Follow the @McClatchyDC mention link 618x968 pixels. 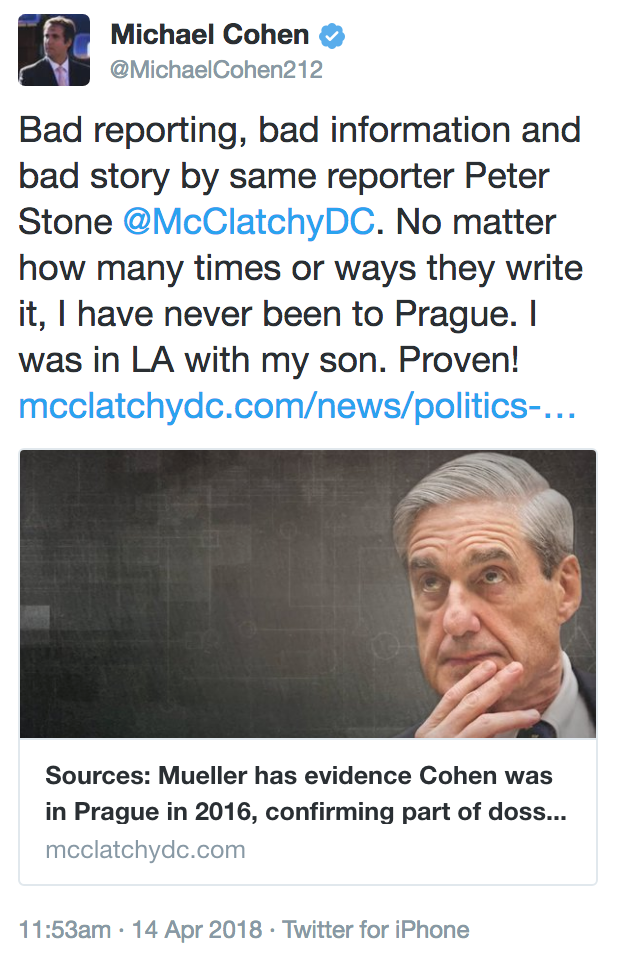click(249, 220)
